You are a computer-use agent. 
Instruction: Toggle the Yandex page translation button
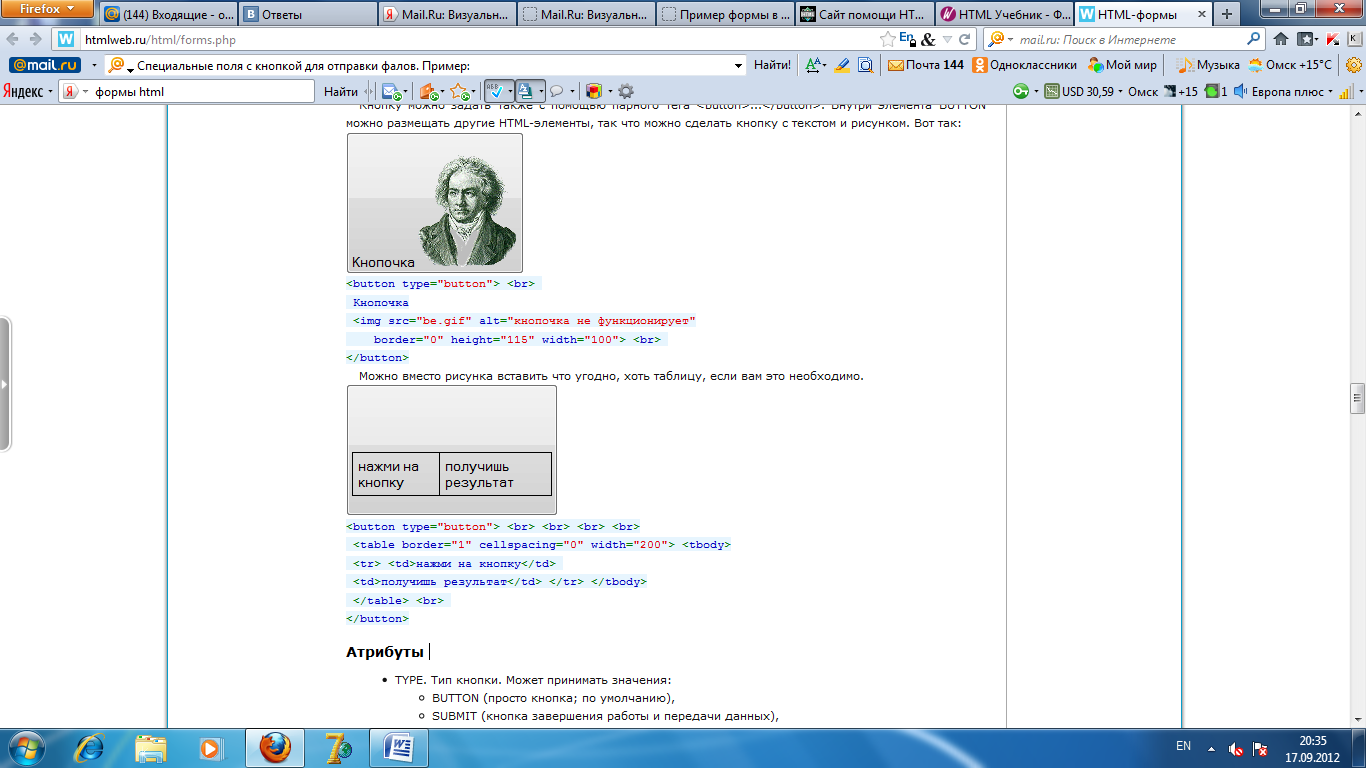pos(530,91)
